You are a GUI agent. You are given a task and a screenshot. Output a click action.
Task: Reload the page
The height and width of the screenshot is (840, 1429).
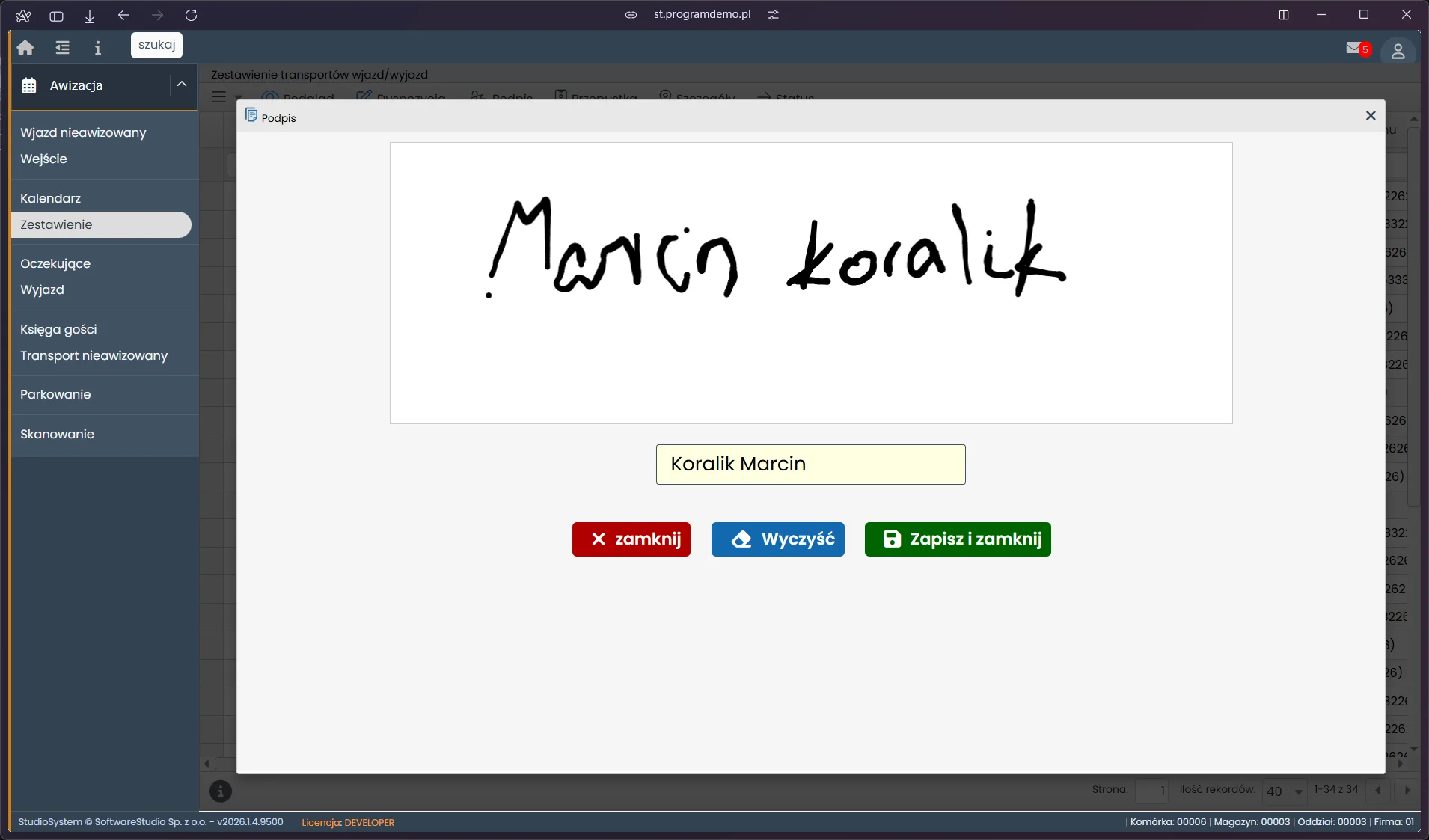[191, 15]
